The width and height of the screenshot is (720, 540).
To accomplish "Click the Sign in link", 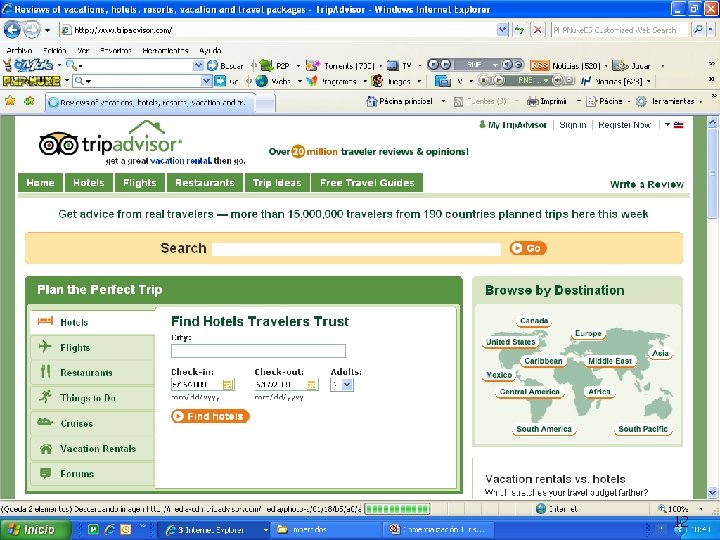I will 573,125.
